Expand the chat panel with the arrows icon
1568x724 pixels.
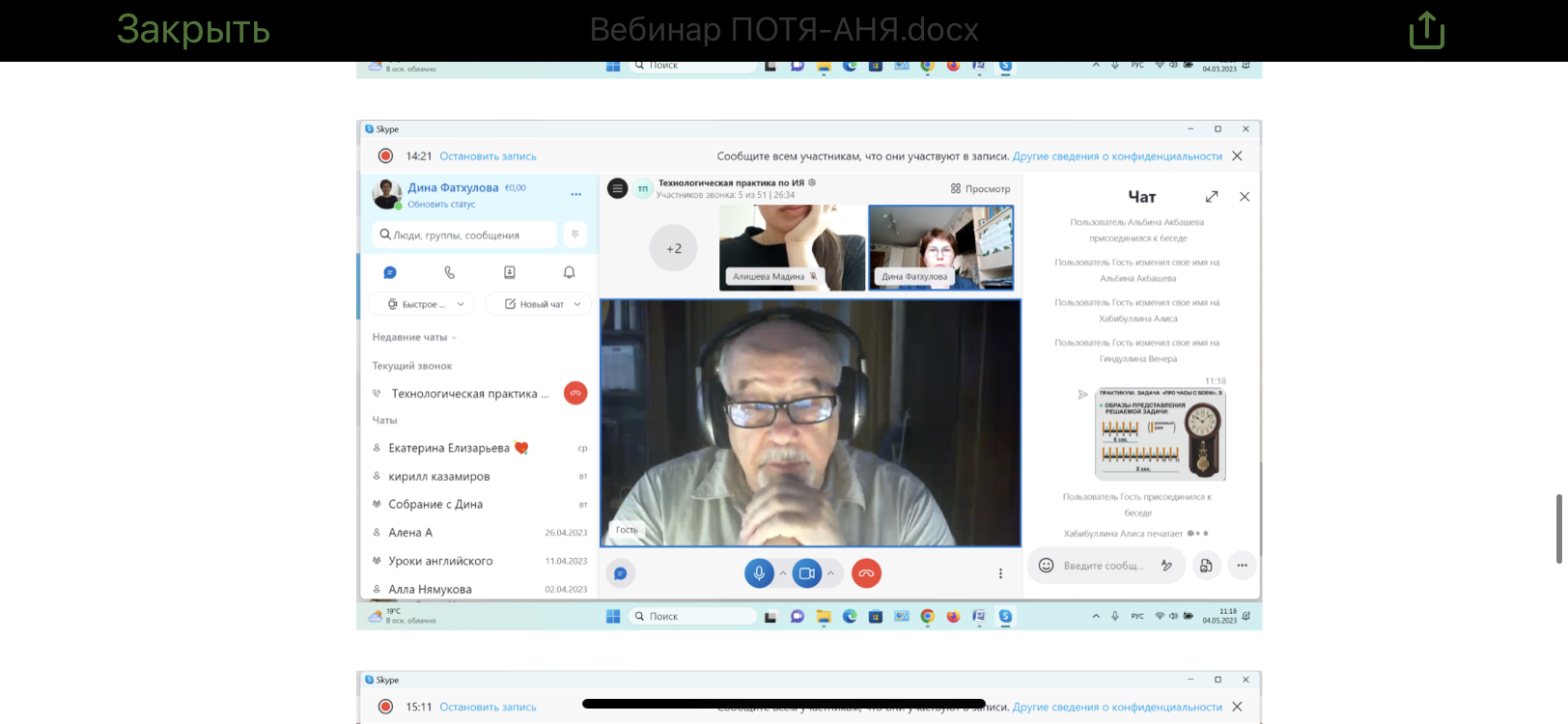point(1212,197)
